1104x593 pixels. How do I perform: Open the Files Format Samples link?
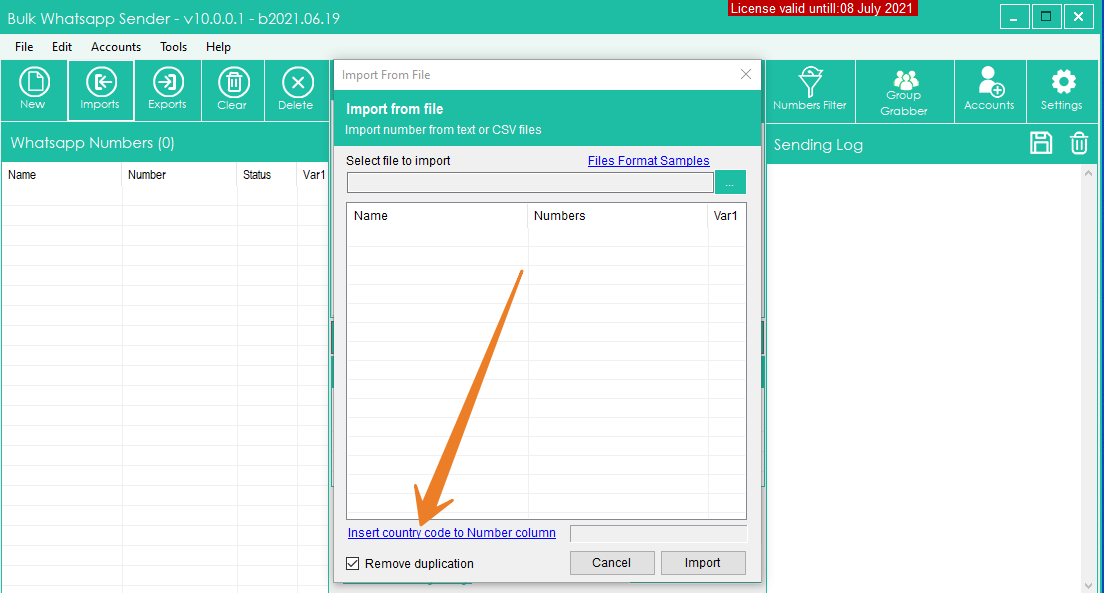click(648, 161)
